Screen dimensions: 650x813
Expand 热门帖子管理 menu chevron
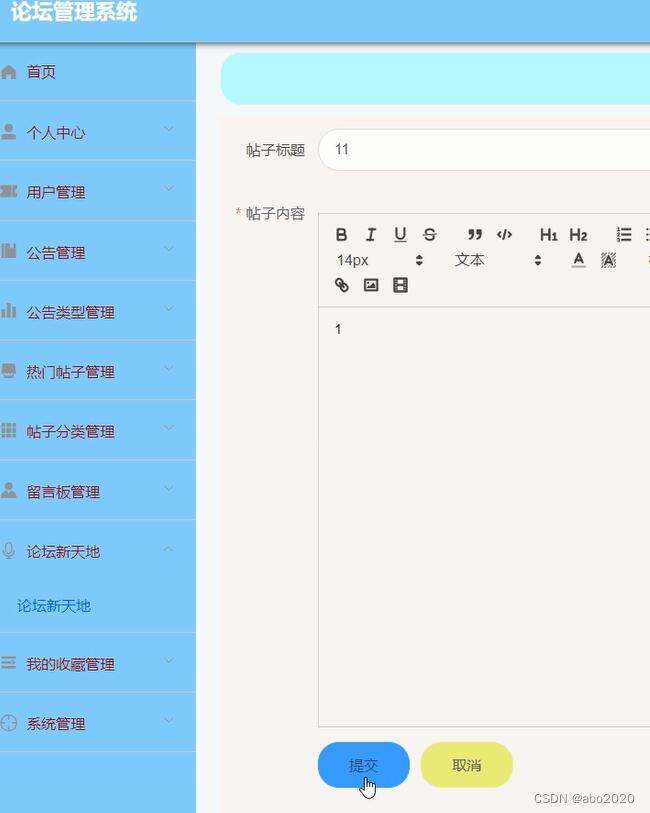tap(169, 368)
